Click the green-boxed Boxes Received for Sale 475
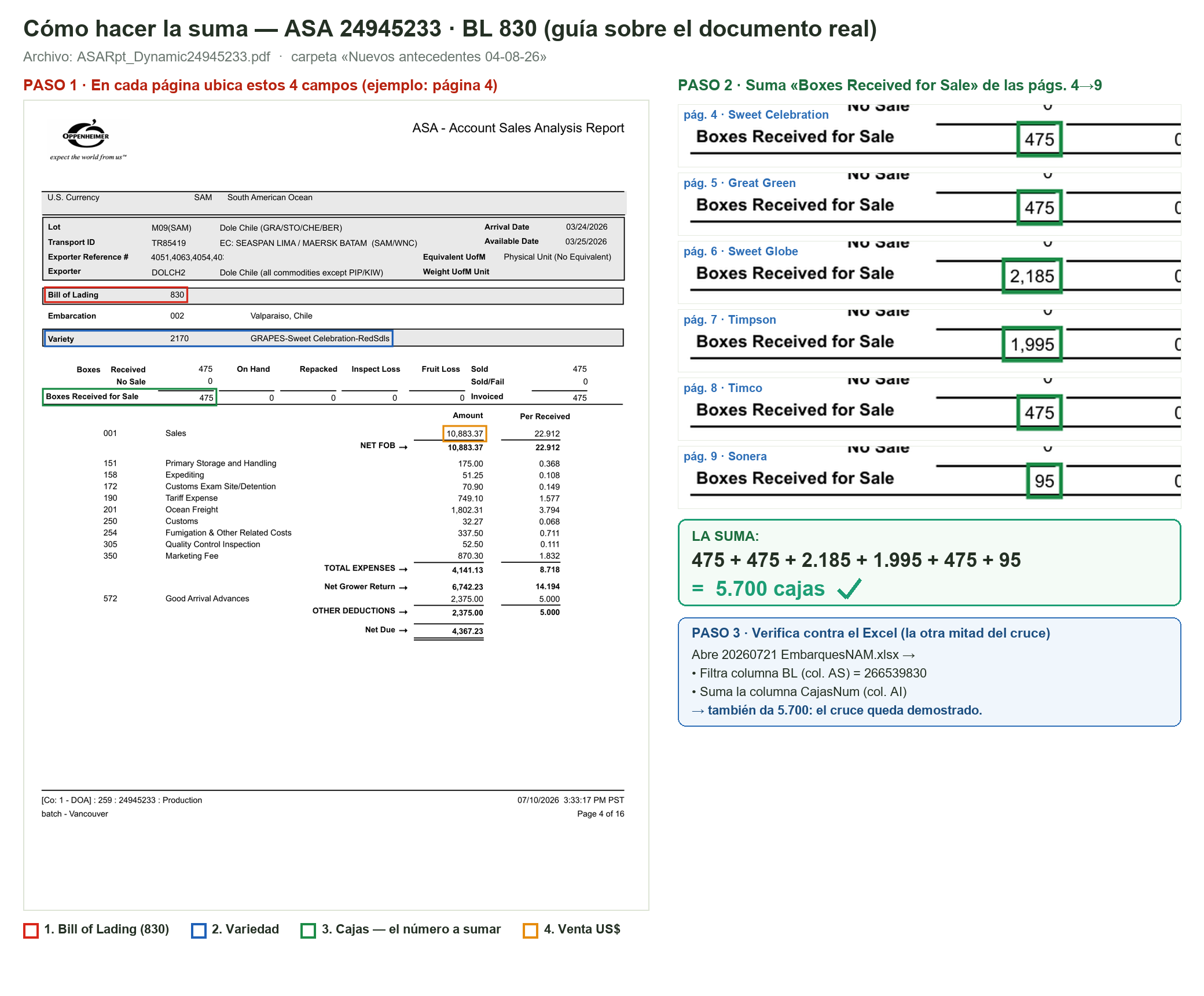The image size is (1204, 996). click(x=130, y=397)
